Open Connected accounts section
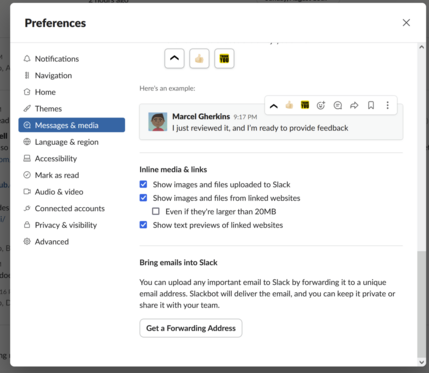 72,209
